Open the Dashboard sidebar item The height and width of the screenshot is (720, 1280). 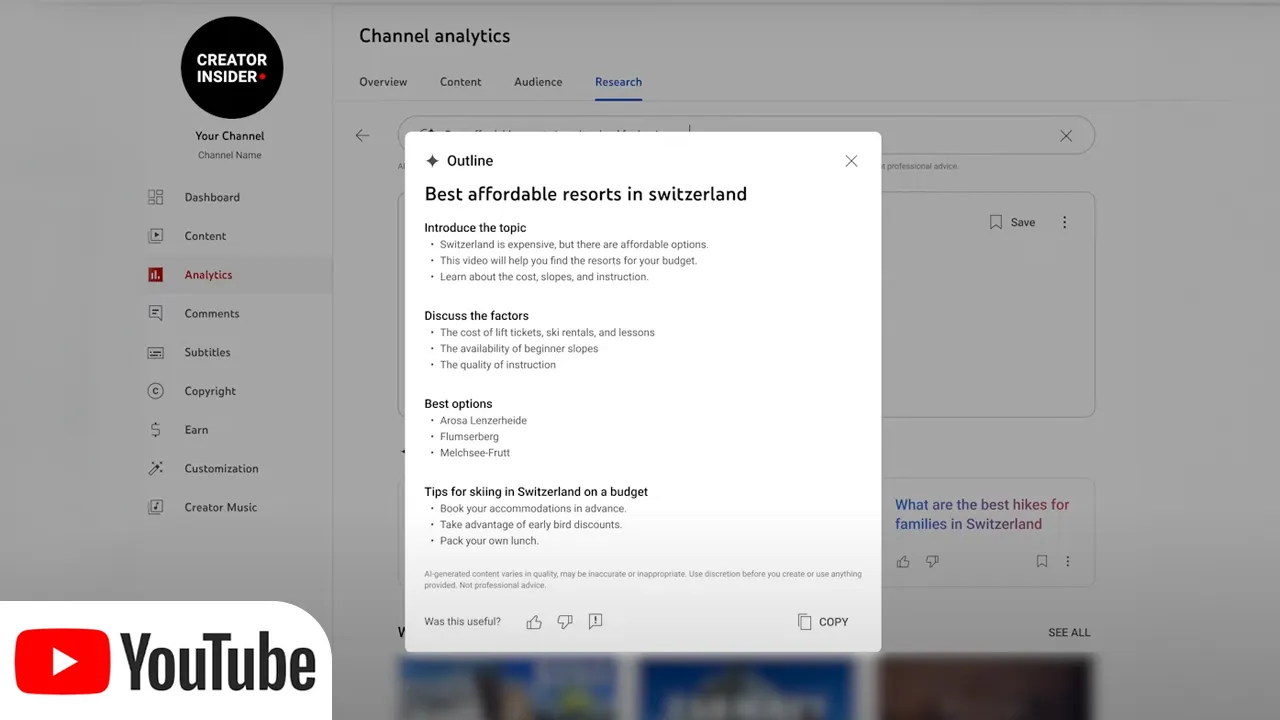[212, 198]
